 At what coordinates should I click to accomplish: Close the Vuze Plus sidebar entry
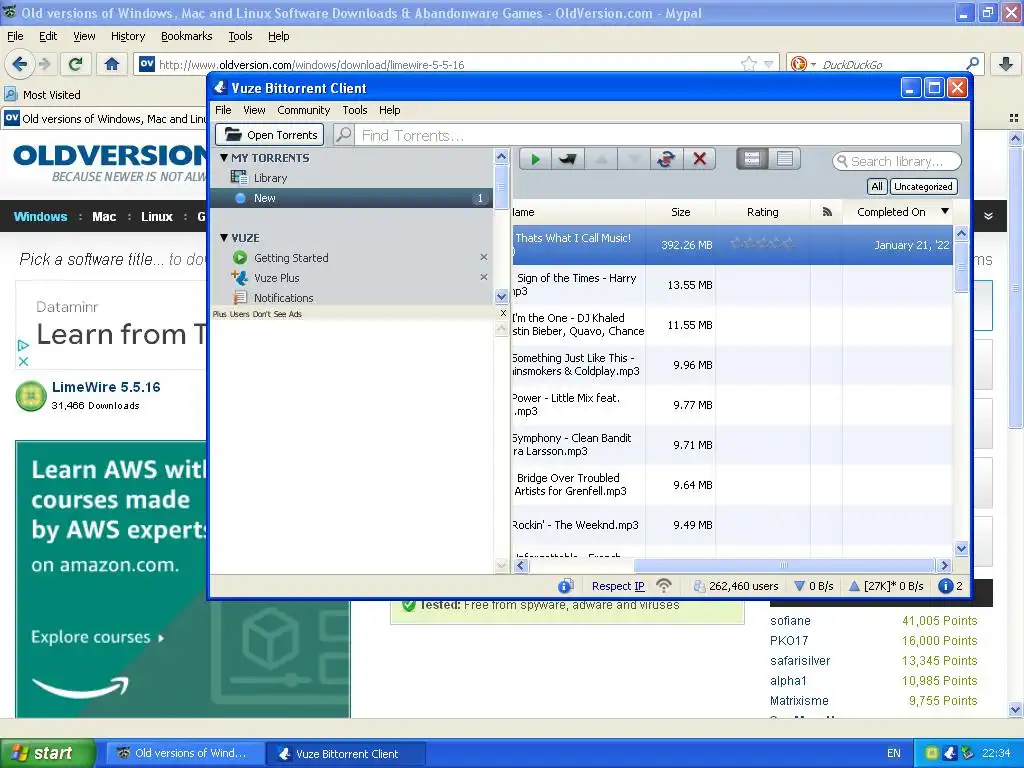pyautogui.click(x=483, y=277)
